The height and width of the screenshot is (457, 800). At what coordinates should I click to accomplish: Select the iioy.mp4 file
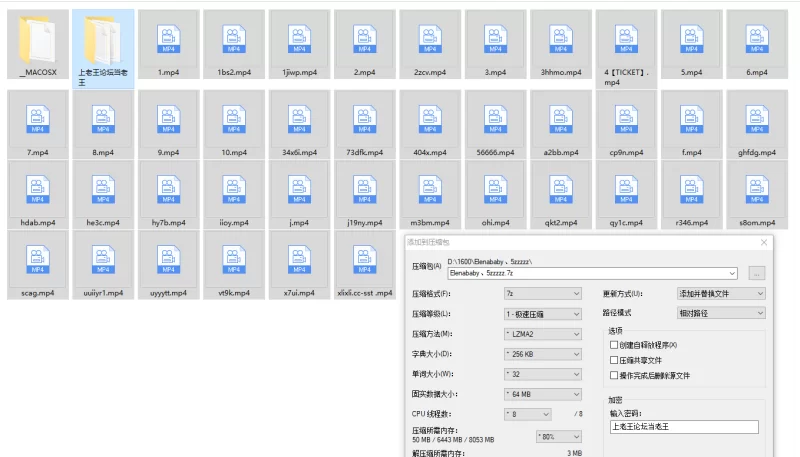pyautogui.click(x=234, y=195)
